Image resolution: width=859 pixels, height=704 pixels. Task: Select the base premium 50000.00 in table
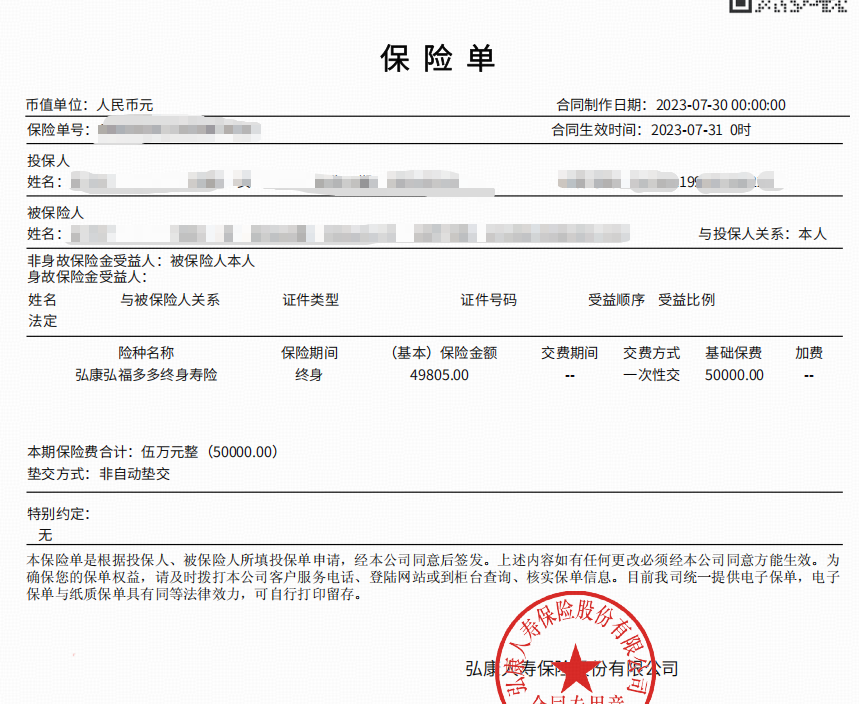click(x=734, y=375)
